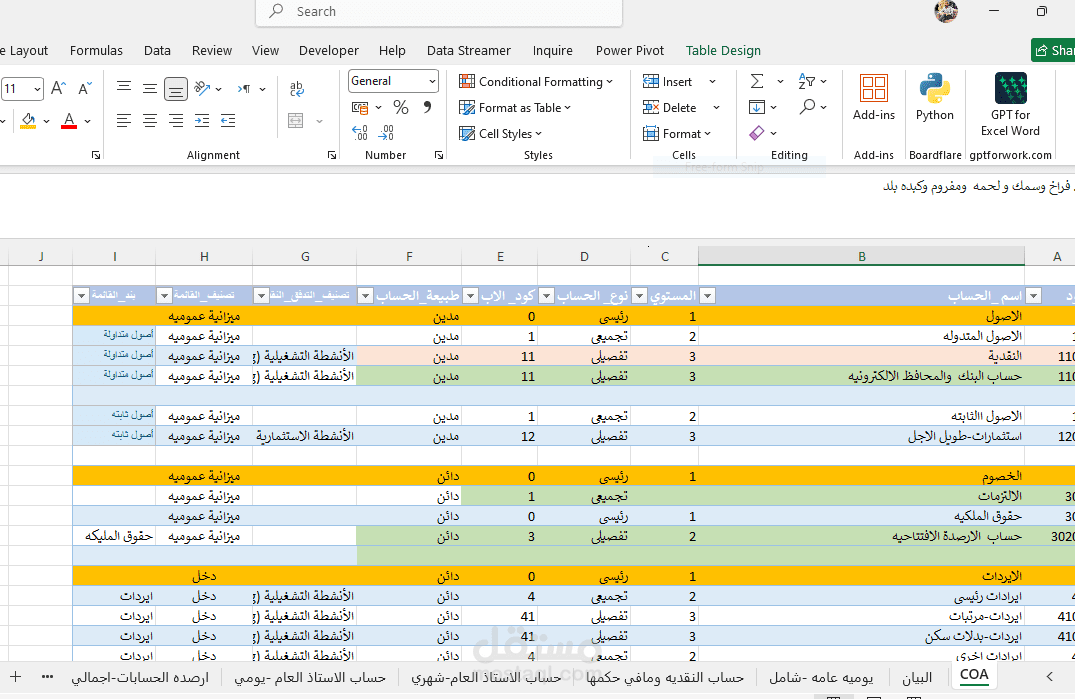This screenshot has width=1075, height=699.
Task: Click the AutoSum sigma icon
Action: (757, 82)
